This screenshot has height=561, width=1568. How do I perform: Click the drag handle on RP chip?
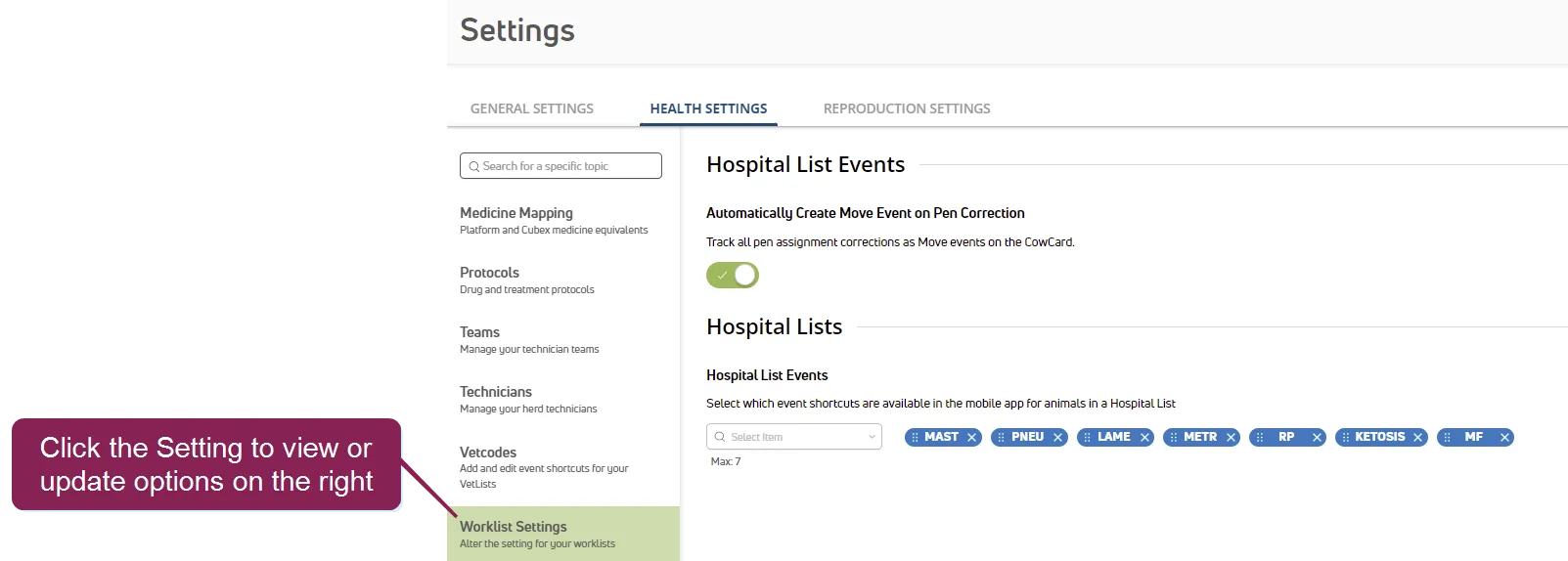coord(1260,438)
